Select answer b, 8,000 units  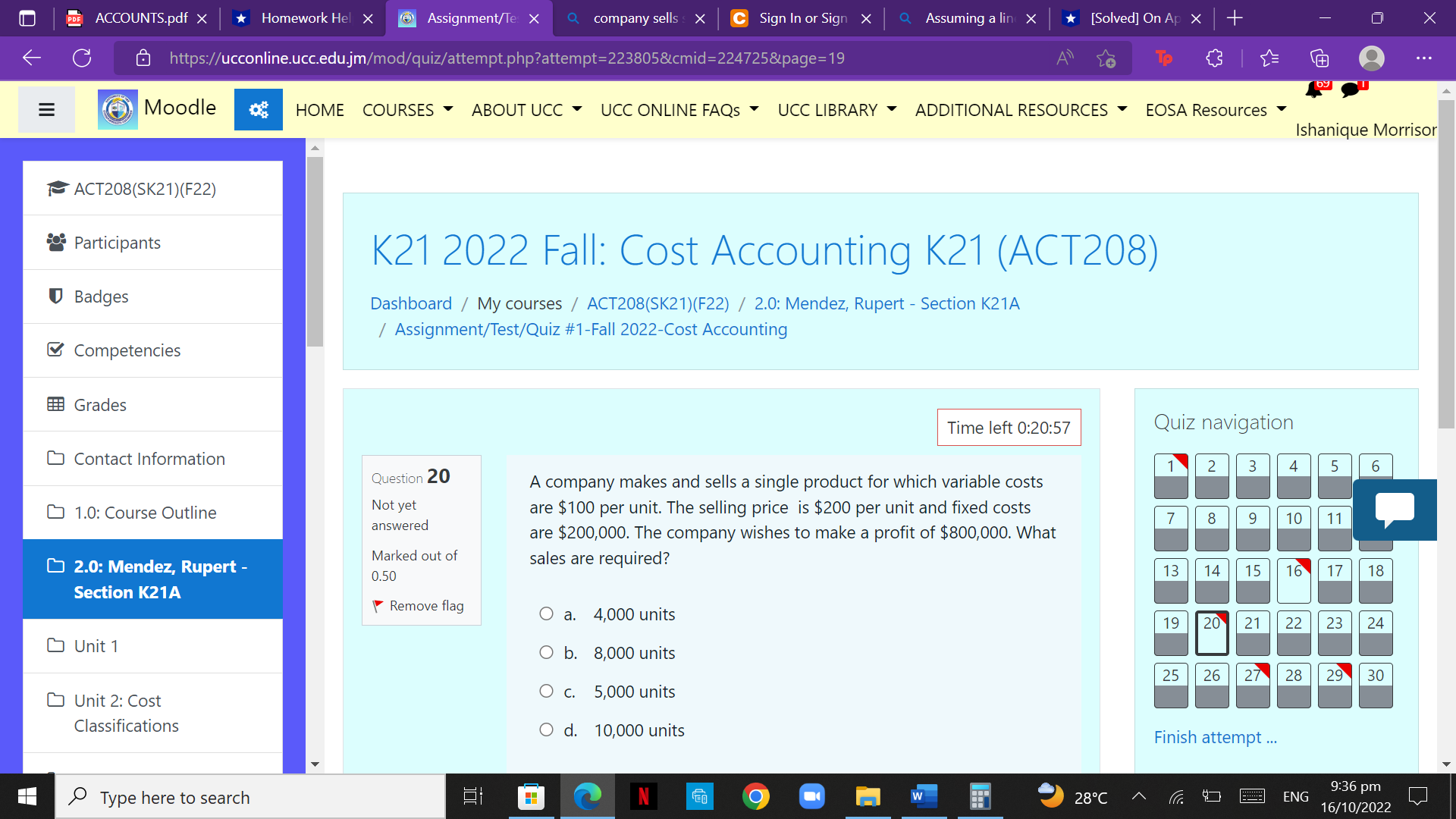546,652
